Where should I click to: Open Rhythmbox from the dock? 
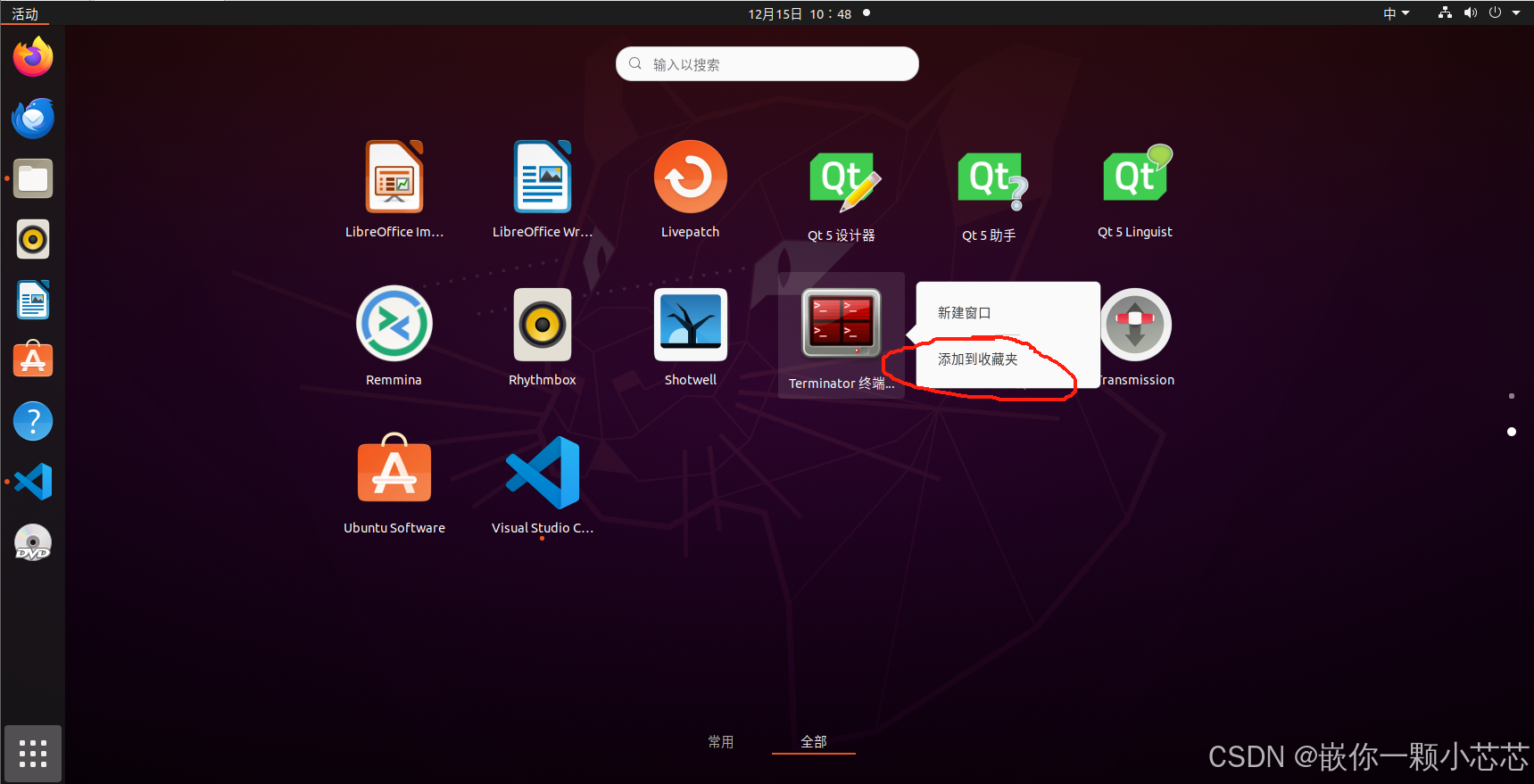(x=33, y=239)
